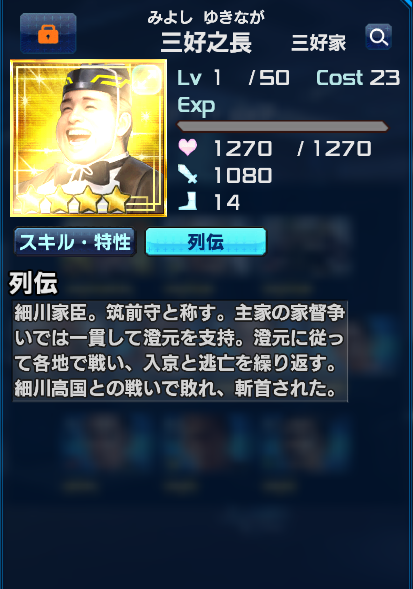Image resolution: width=413 pixels, height=589 pixels.
Task: Click the four gold stars rarity row
Action: pos(72,199)
